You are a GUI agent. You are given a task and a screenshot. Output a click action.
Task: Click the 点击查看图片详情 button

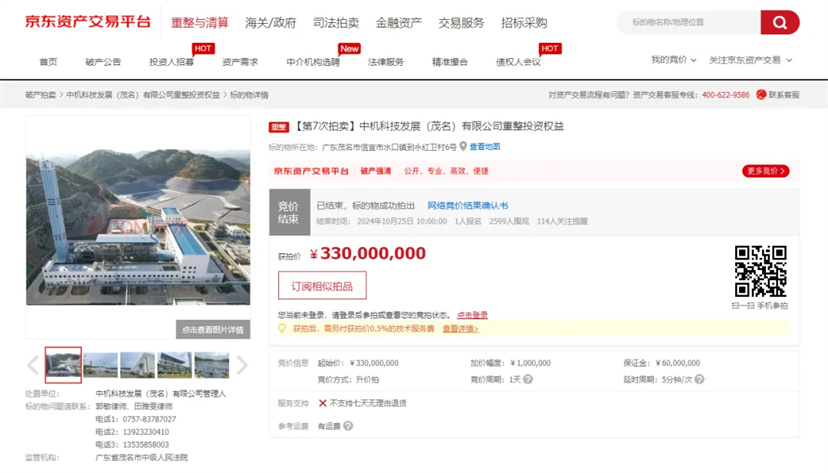click(x=213, y=329)
